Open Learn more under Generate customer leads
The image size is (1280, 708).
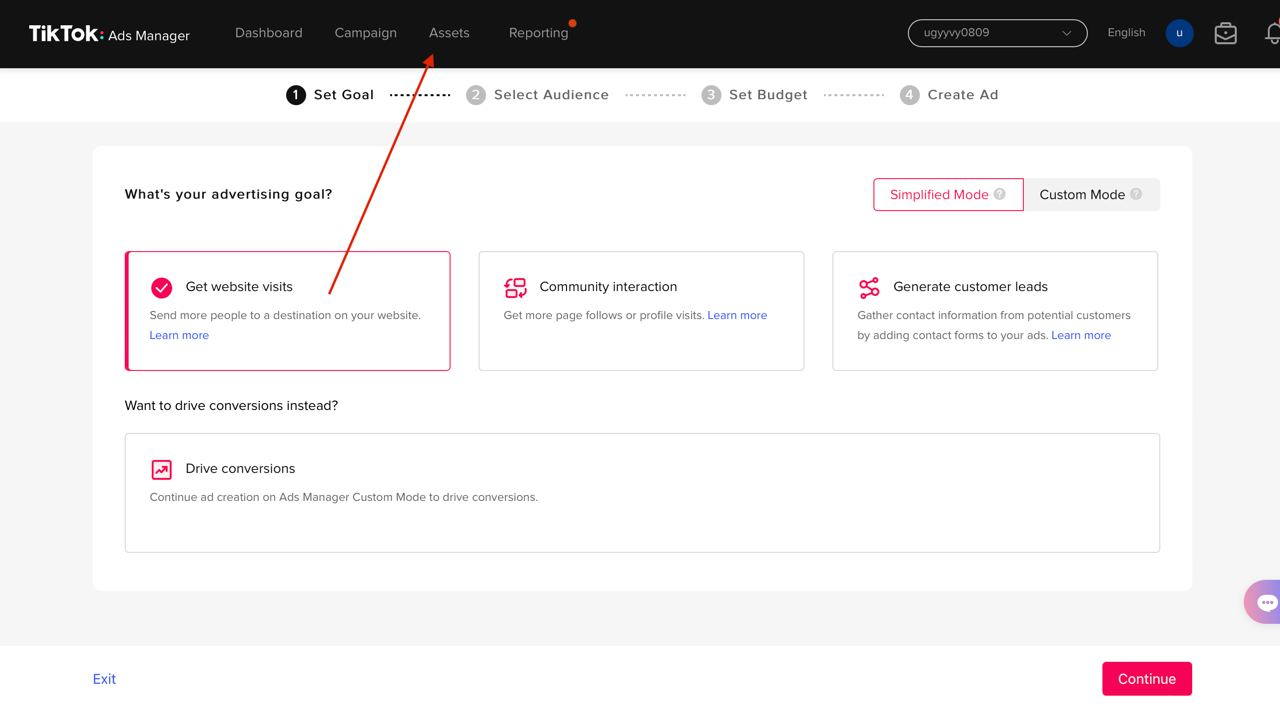pyautogui.click(x=1081, y=335)
